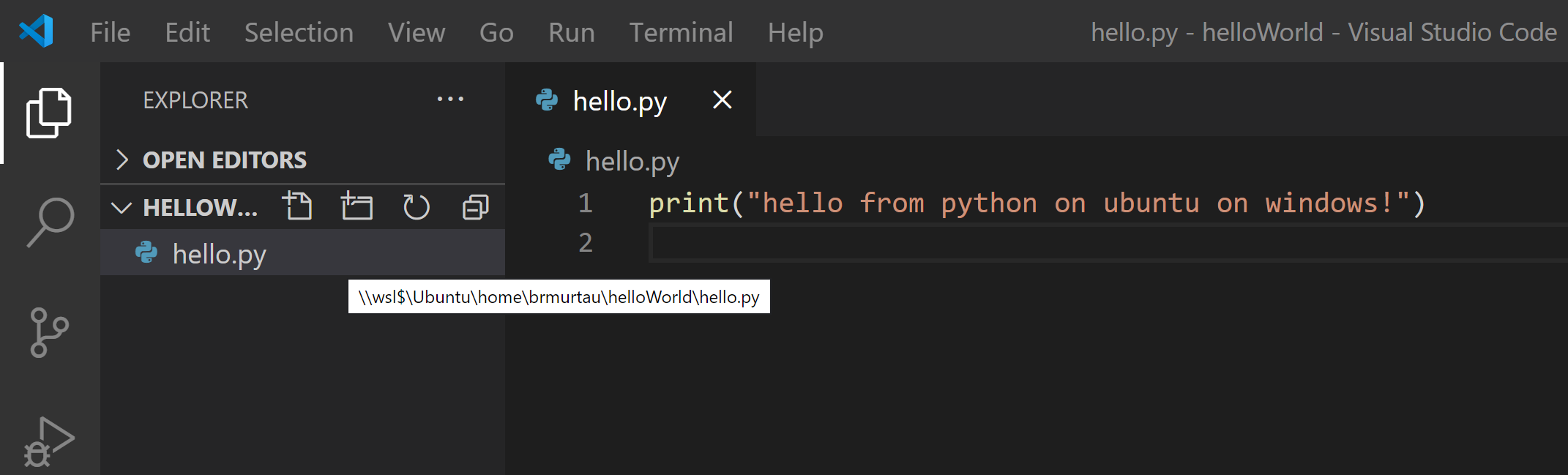Open the Source Control view
Image resolution: width=1568 pixels, height=475 pixels.
point(50,332)
